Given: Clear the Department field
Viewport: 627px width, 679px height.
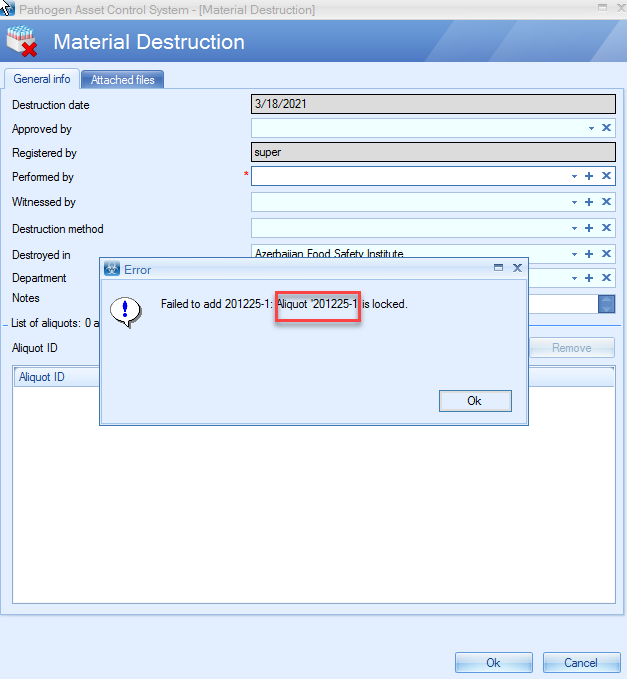Looking at the screenshot, I should tap(606, 278).
